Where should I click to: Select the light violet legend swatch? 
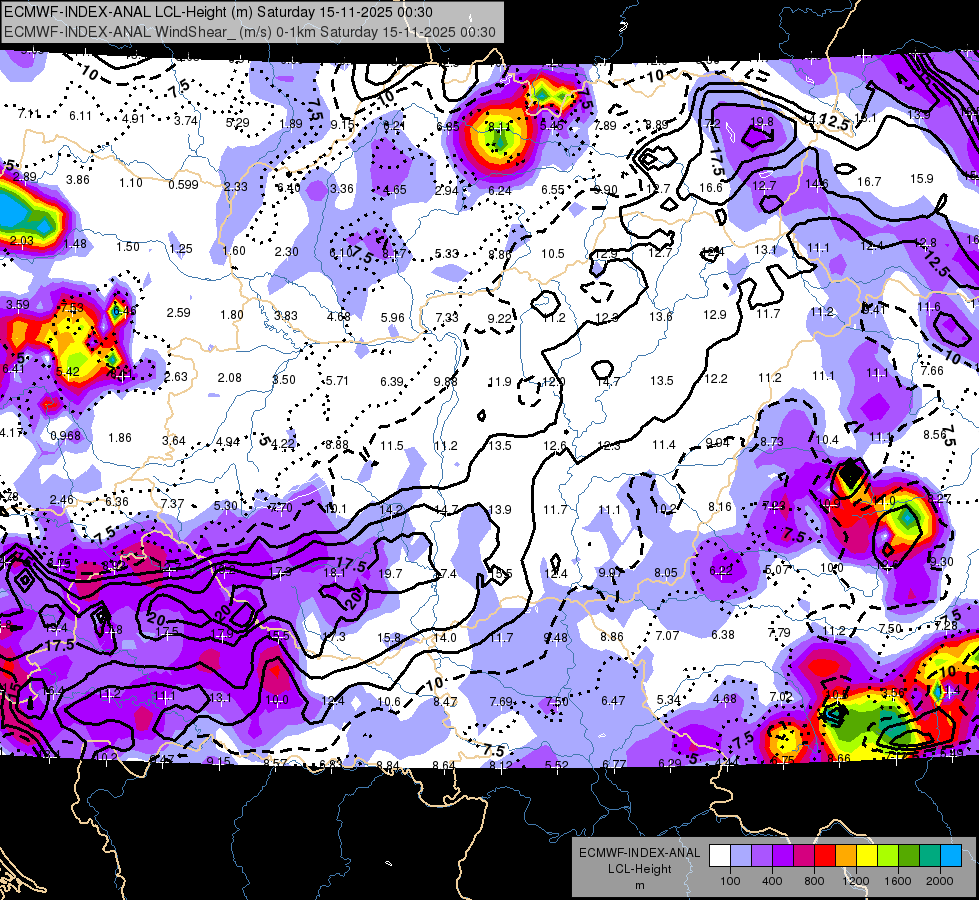click(x=762, y=856)
